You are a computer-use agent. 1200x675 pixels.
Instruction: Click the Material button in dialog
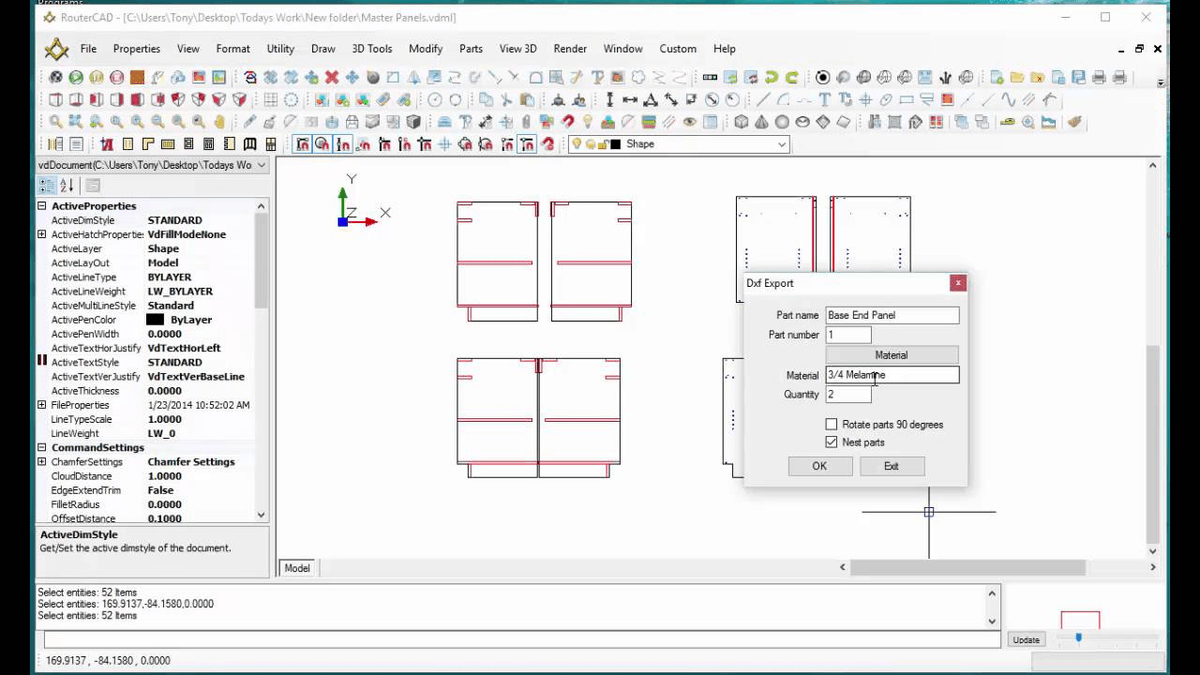pyautogui.click(x=891, y=355)
